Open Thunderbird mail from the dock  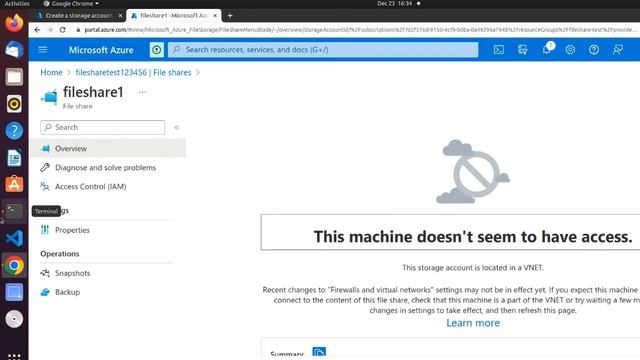click(x=14, y=50)
